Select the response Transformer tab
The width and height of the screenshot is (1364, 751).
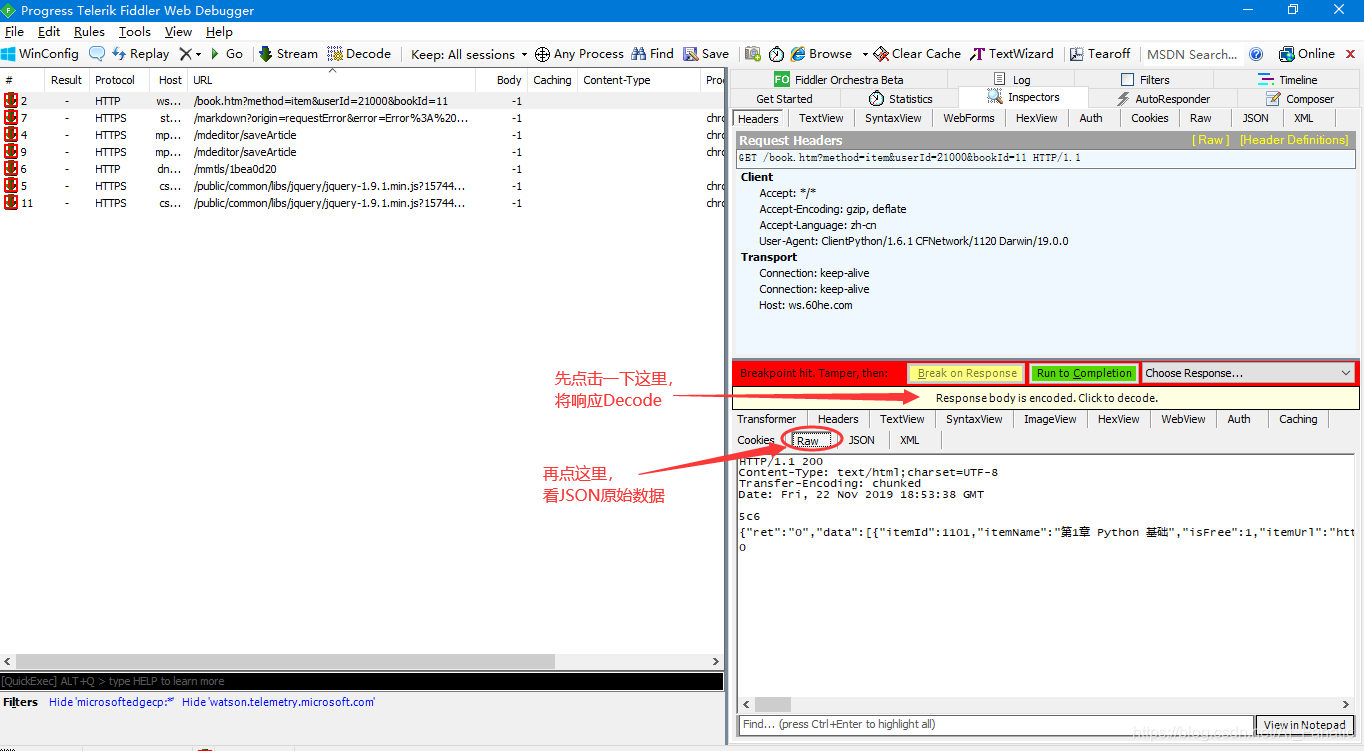click(x=767, y=419)
